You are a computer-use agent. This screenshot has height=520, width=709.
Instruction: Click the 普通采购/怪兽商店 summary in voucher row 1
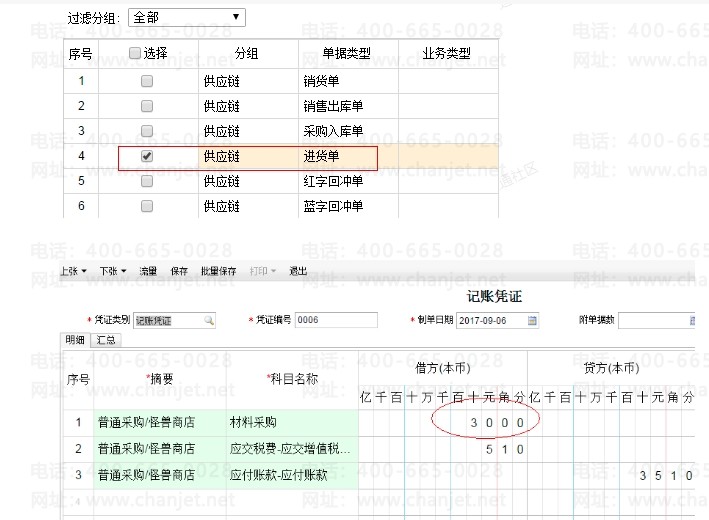(x=160, y=423)
